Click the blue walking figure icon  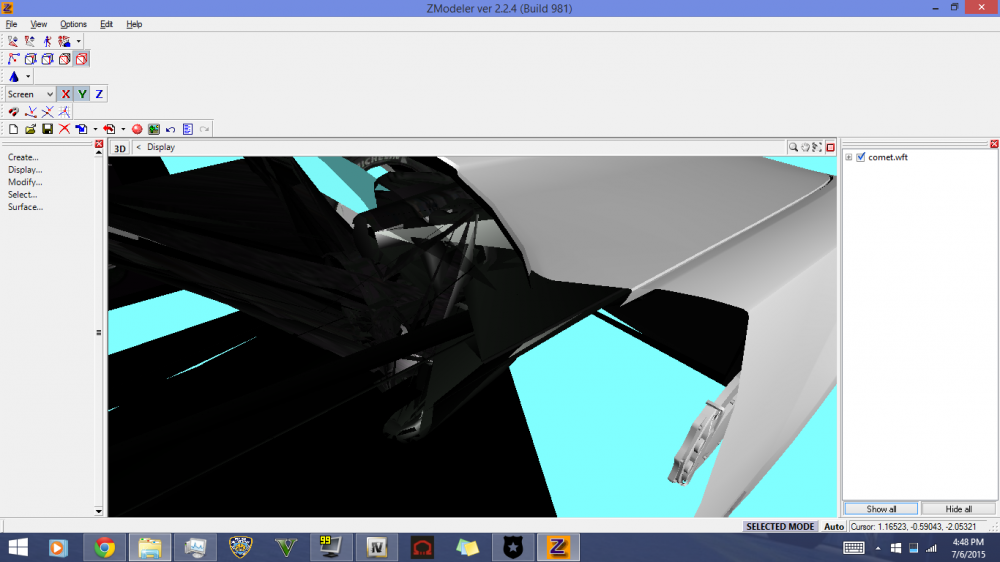(47, 41)
